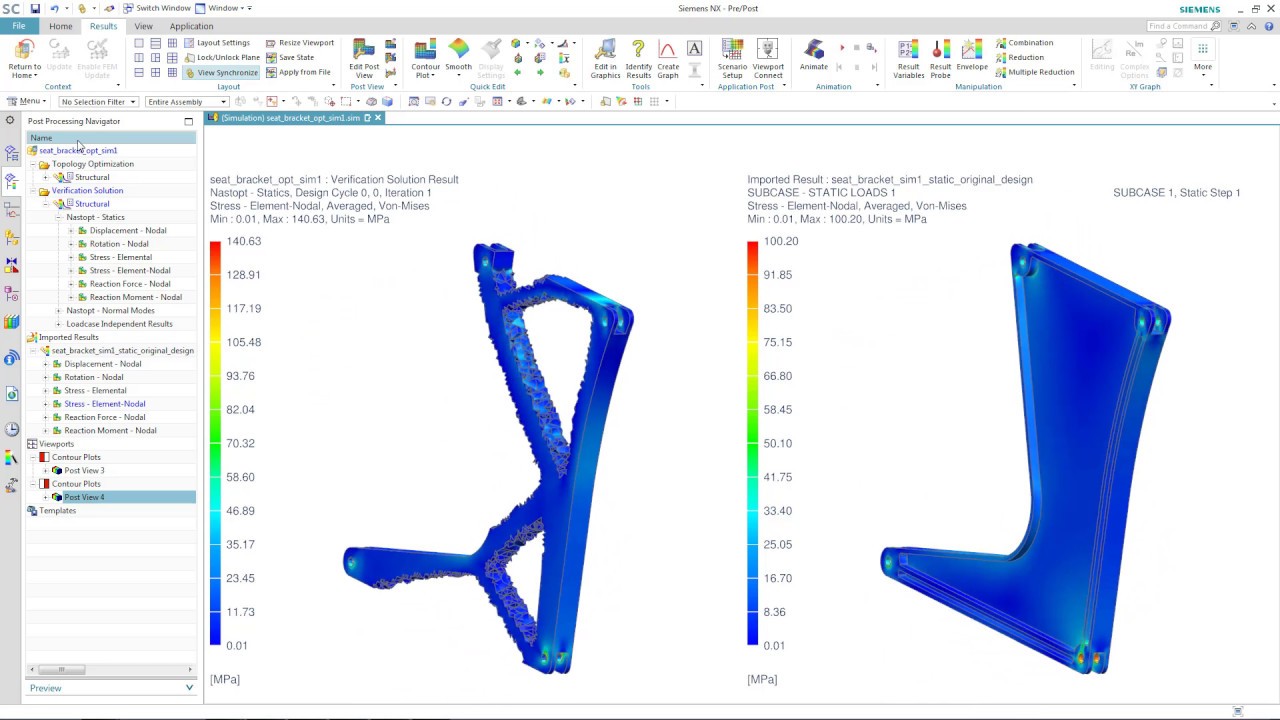Open Scenario Setup
The width and height of the screenshot is (1280, 720).
[732, 59]
